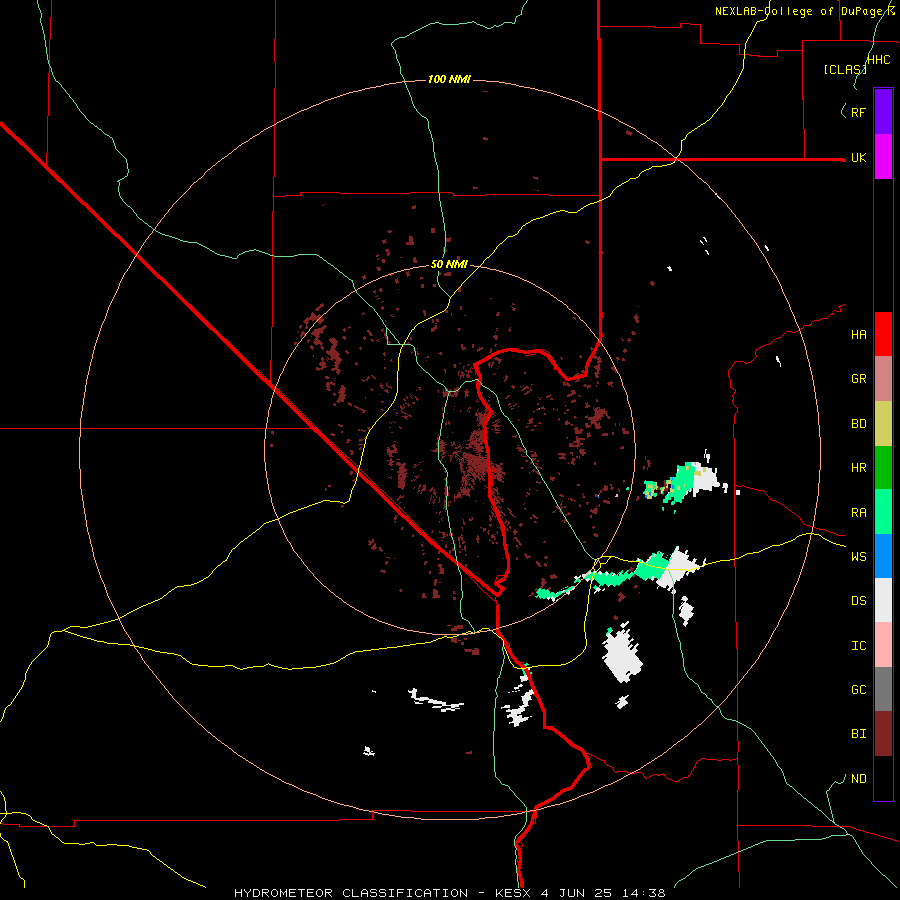The height and width of the screenshot is (900, 900).
Task: Click the "100 NMI" range ring label
Action: pyautogui.click(x=449, y=79)
